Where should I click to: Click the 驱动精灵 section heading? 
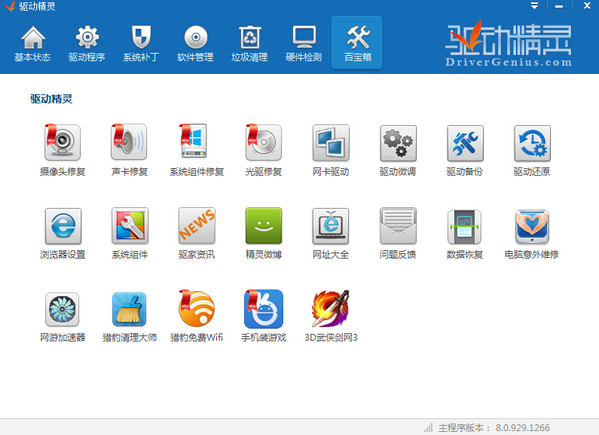[x=51, y=99]
